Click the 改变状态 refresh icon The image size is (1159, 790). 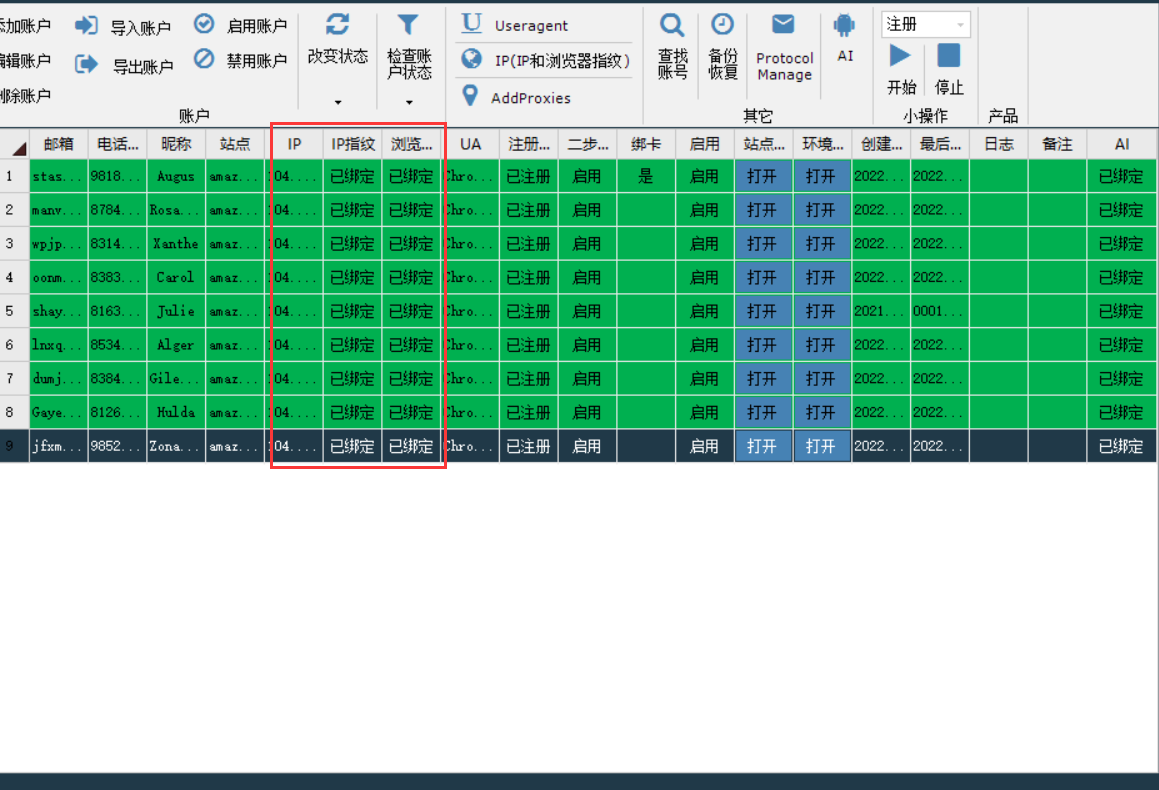pos(338,24)
